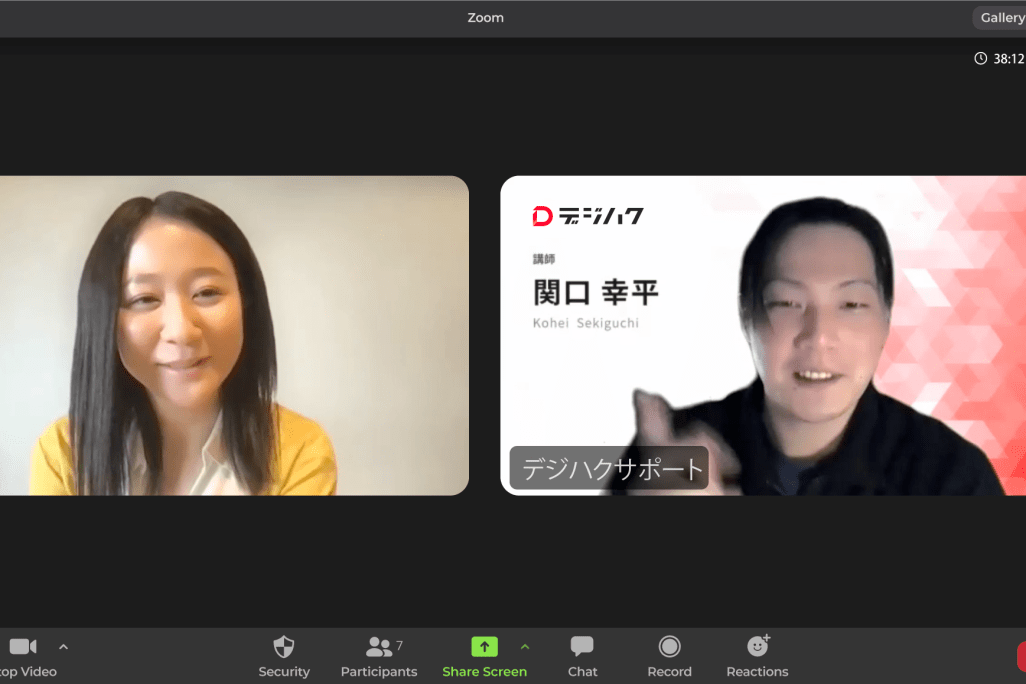Click the Zoom window title text
Screen dimensions: 1026x684
(x=486, y=18)
